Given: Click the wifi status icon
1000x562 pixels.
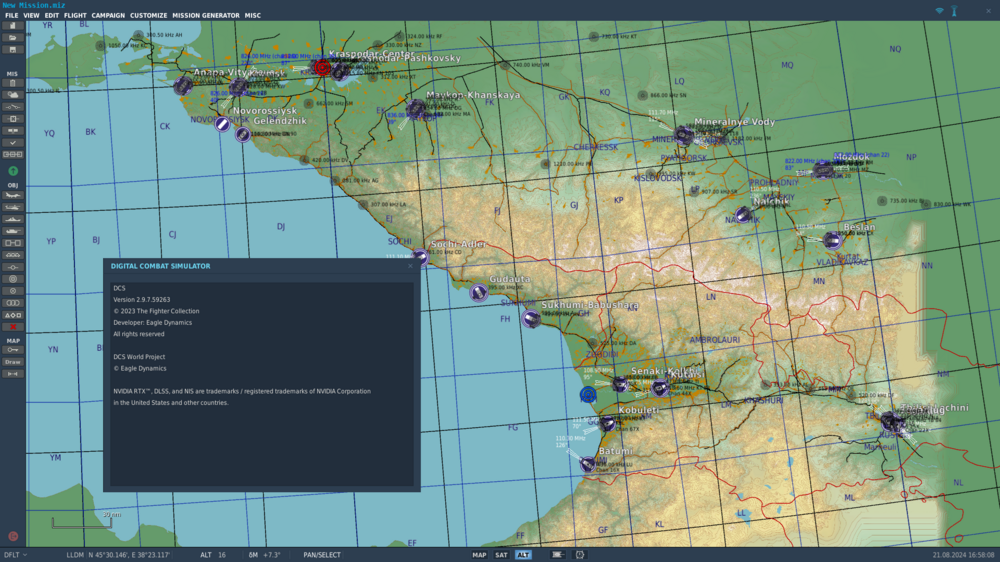Looking at the screenshot, I should click(939, 11).
